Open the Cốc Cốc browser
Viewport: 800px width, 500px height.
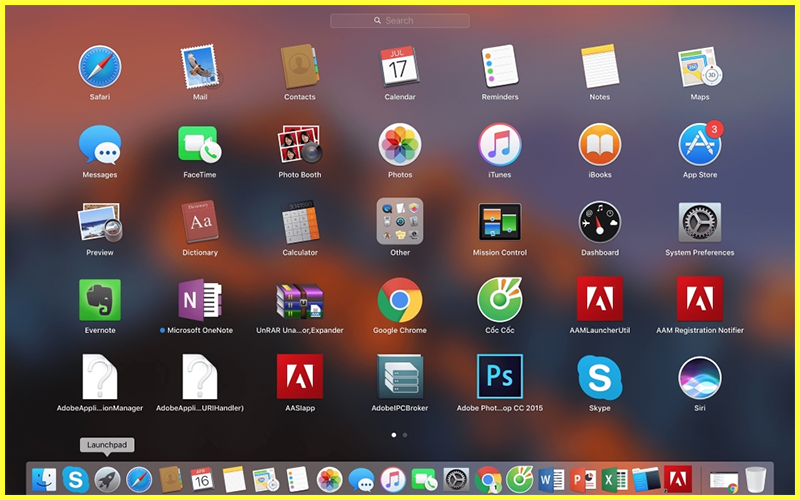point(500,300)
